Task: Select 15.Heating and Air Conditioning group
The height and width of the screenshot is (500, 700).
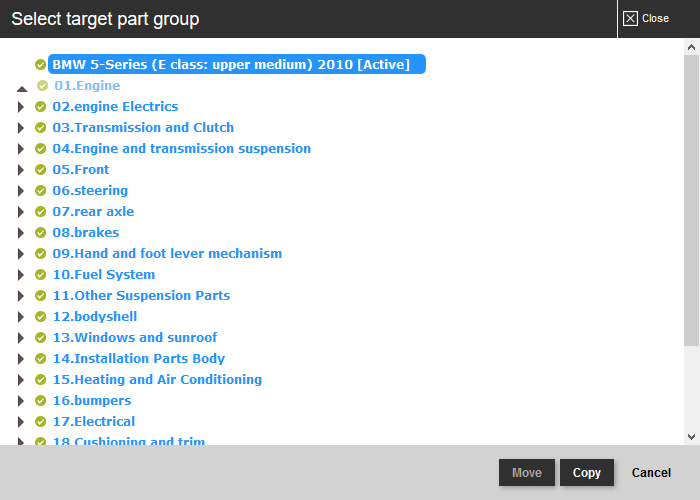Action: 157,379
